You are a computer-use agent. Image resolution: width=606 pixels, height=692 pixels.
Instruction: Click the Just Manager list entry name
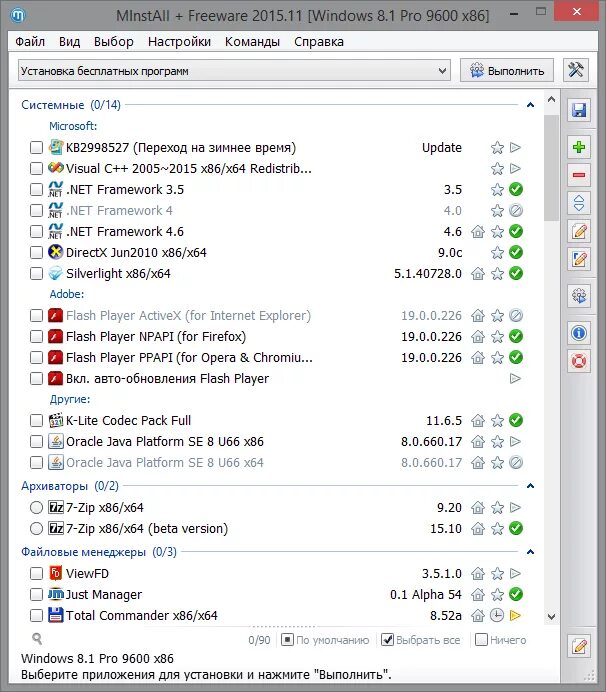[104, 594]
